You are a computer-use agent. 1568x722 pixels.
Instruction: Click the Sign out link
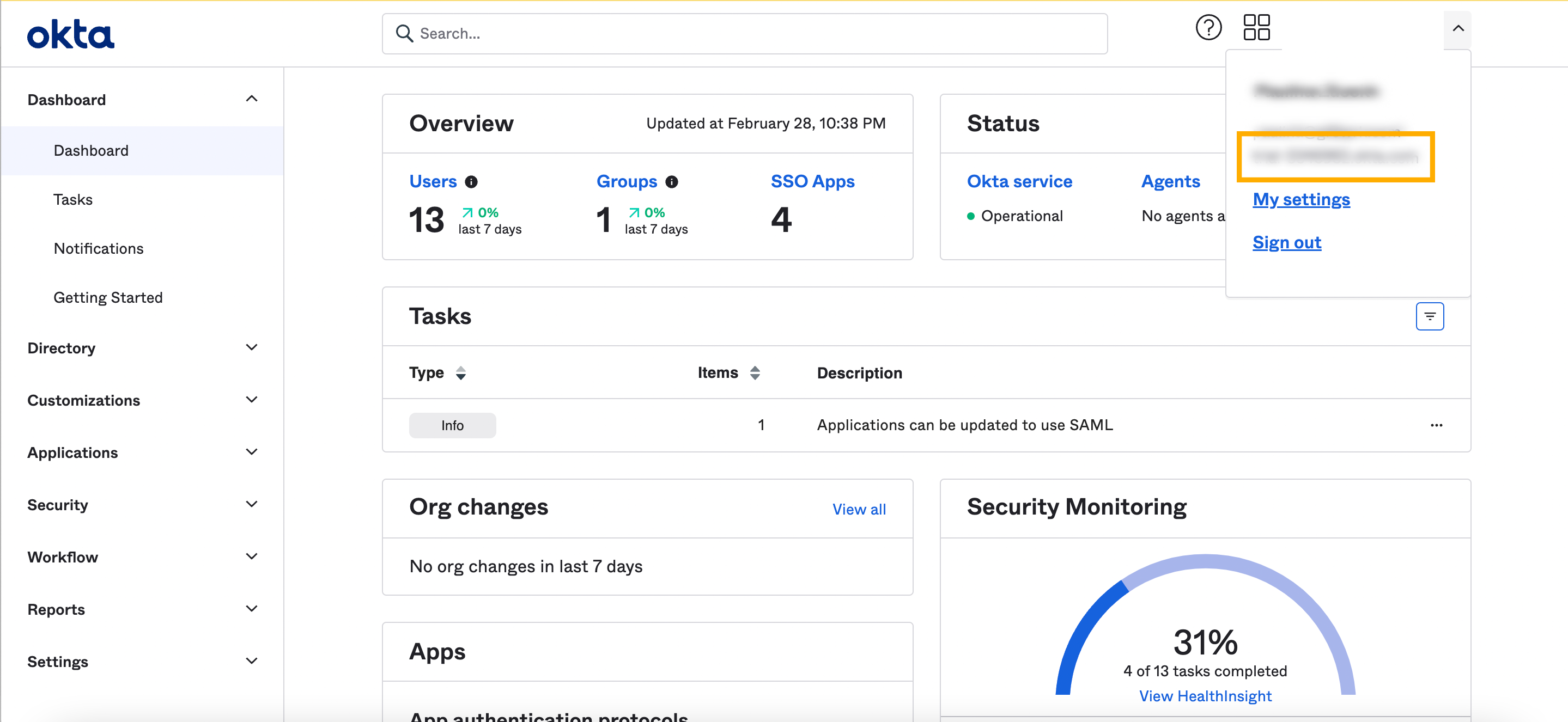tap(1287, 243)
